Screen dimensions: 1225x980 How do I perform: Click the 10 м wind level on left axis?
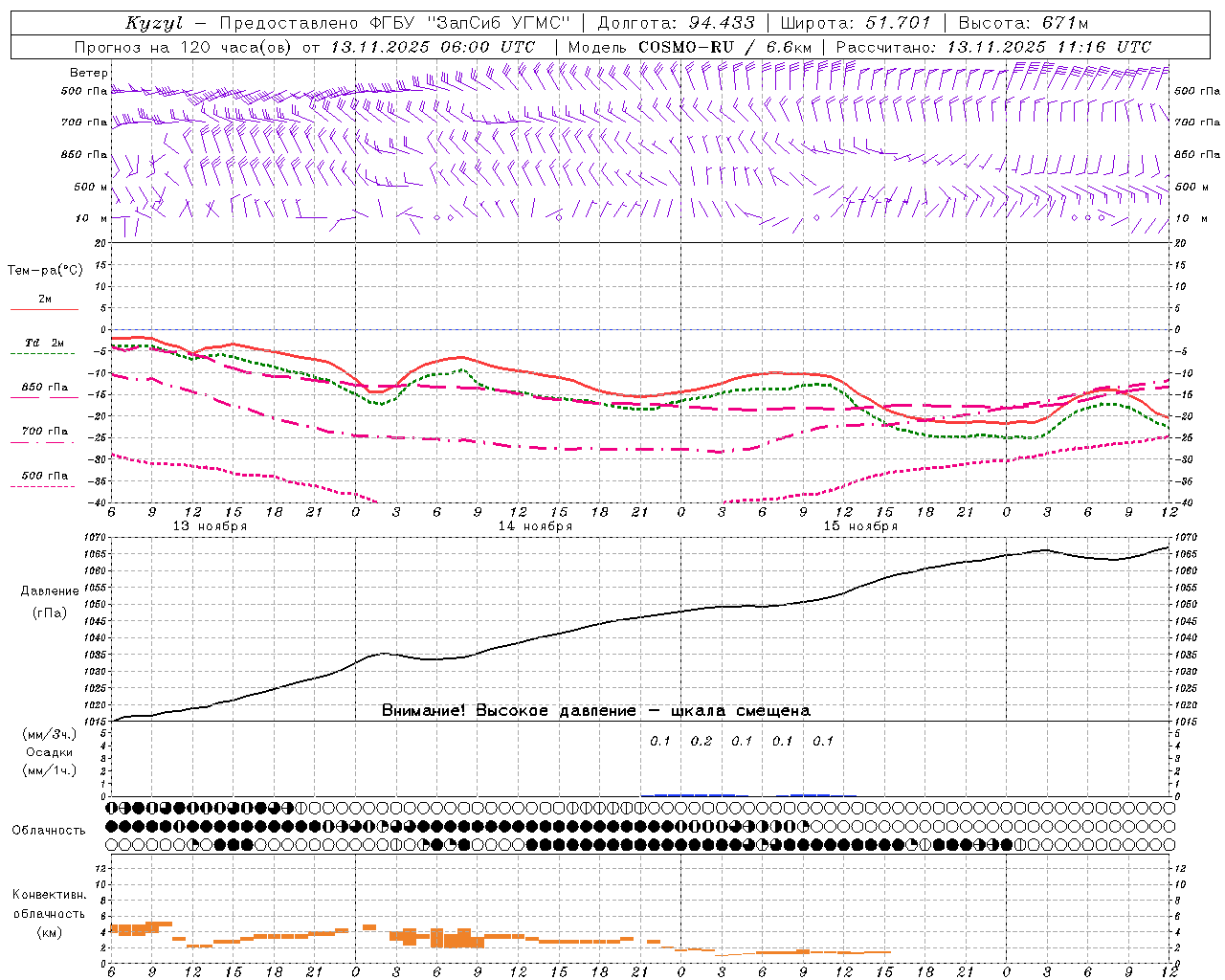point(92,218)
